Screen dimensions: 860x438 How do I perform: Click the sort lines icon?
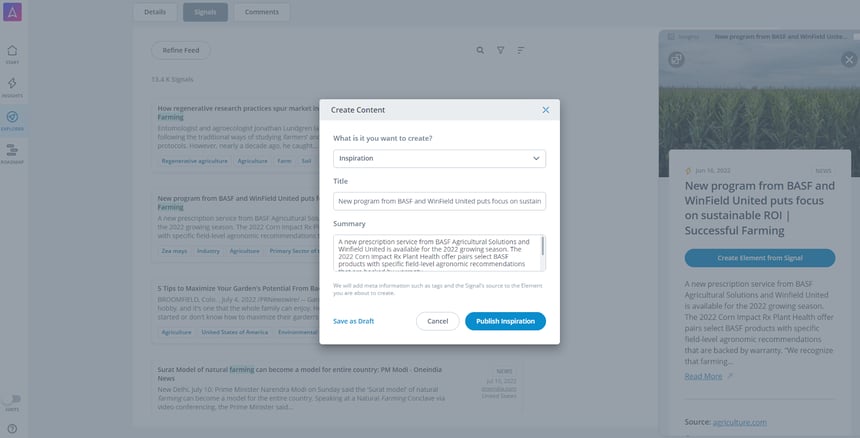point(520,50)
